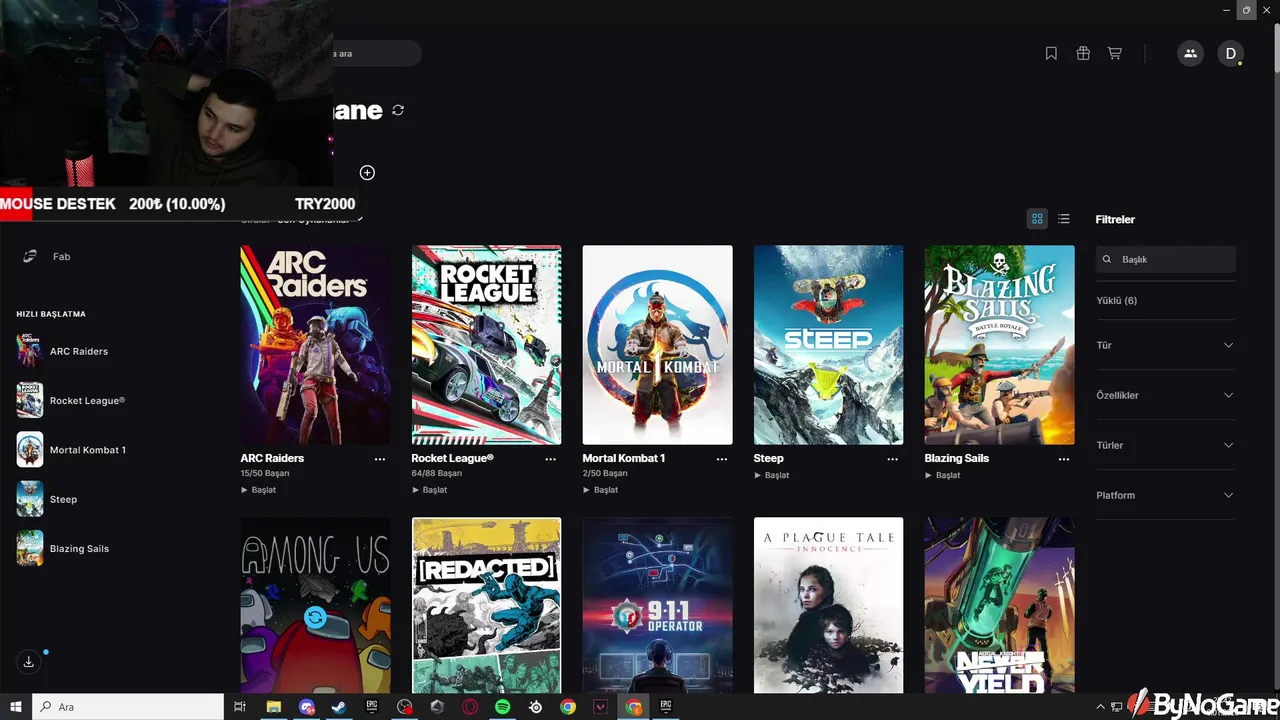Viewport: 1280px width, 720px height.
Task: Select Mortal Kombat 1 in quick launch
Action: click(x=71, y=450)
